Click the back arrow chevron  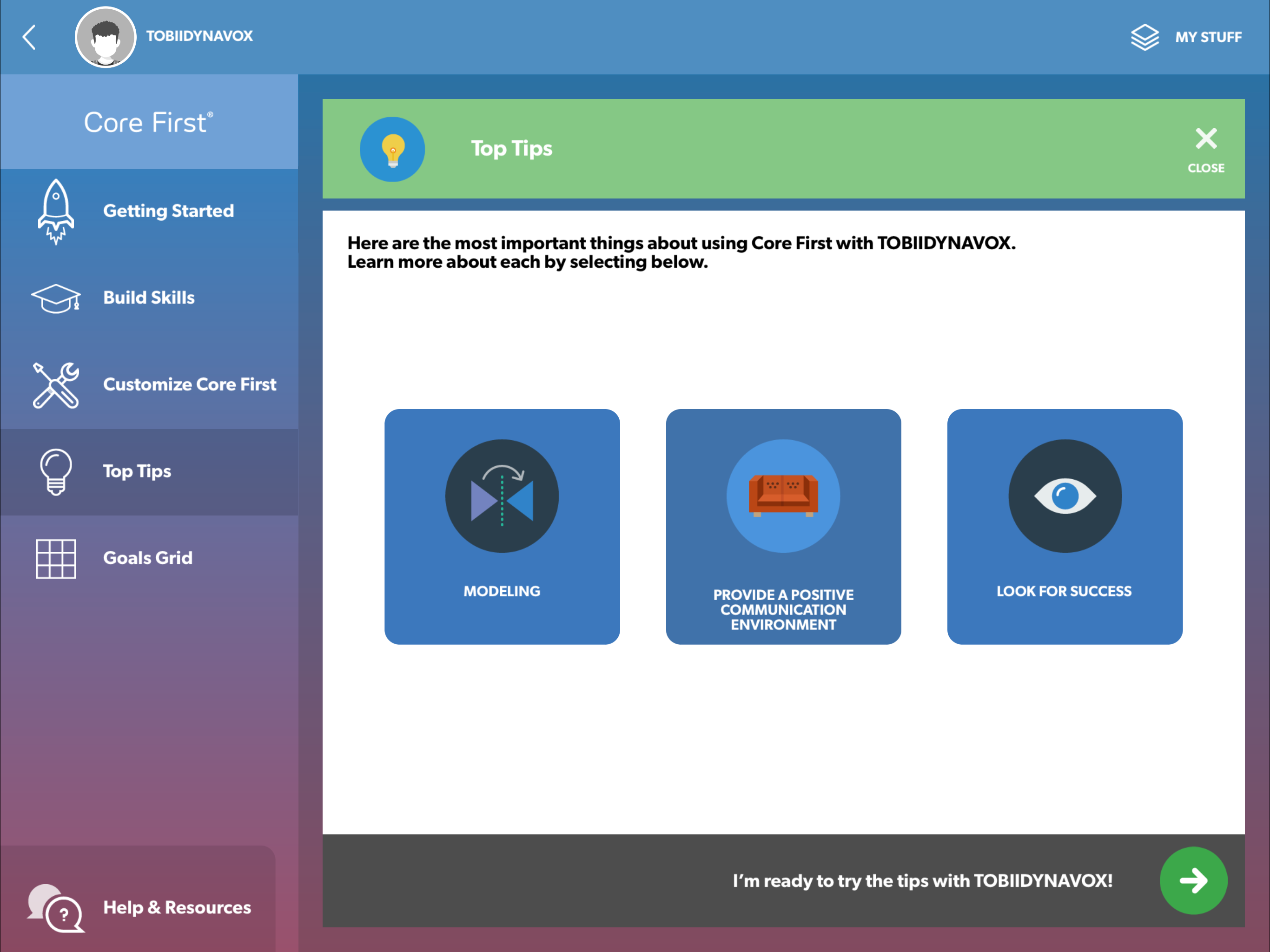click(29, 37)
